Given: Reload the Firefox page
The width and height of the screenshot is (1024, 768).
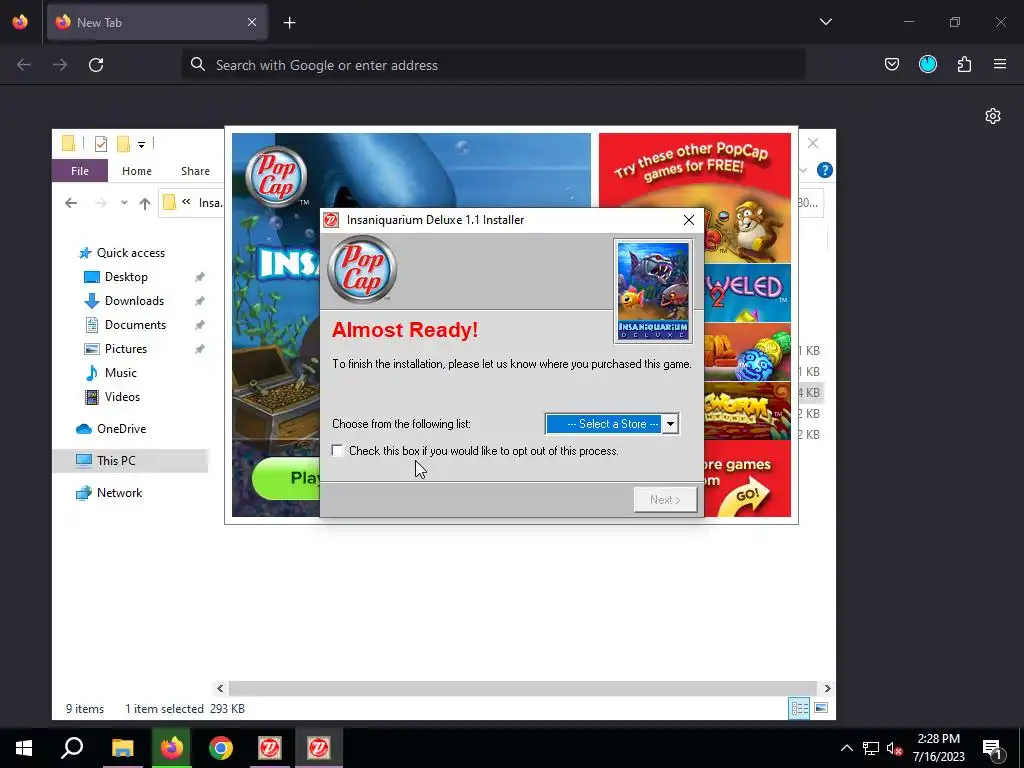Looking at the screenshot, I should point(96,65).
